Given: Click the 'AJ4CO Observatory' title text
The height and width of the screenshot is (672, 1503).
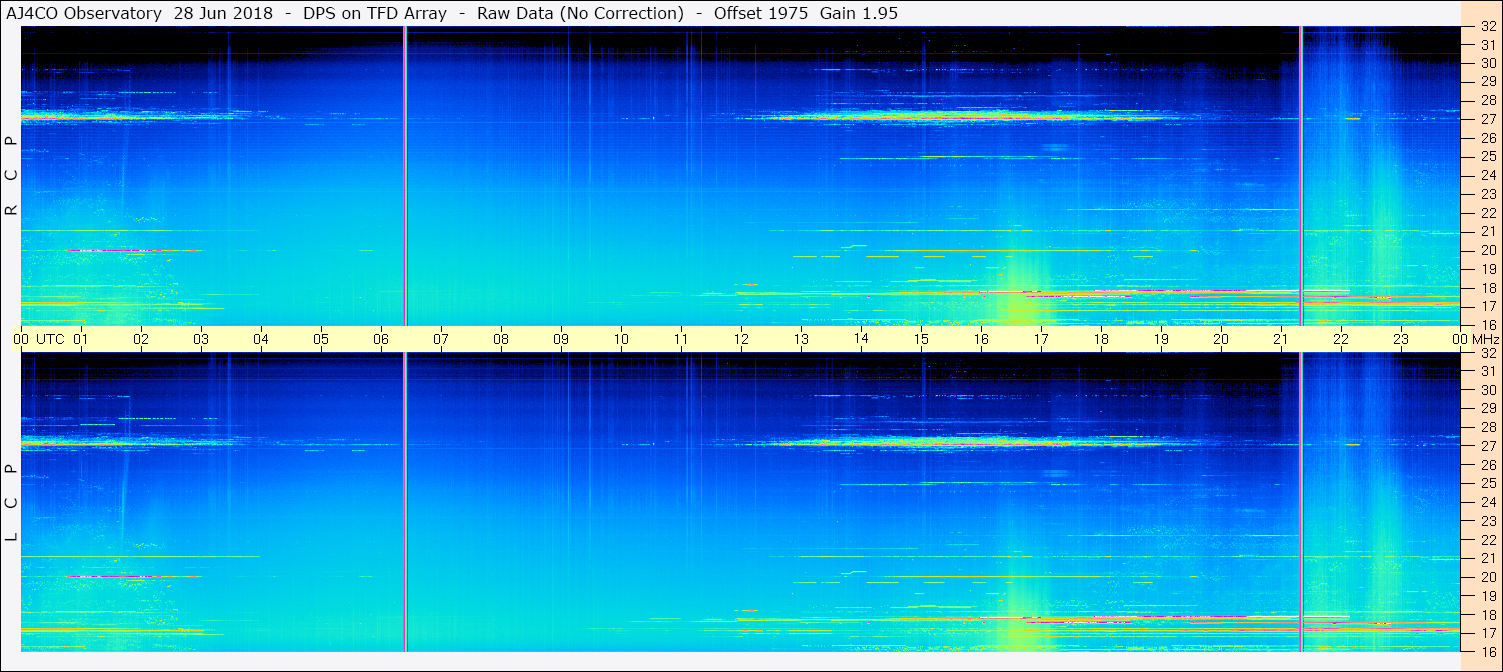Looking at the screenshot, I should [x=85, y=13].
